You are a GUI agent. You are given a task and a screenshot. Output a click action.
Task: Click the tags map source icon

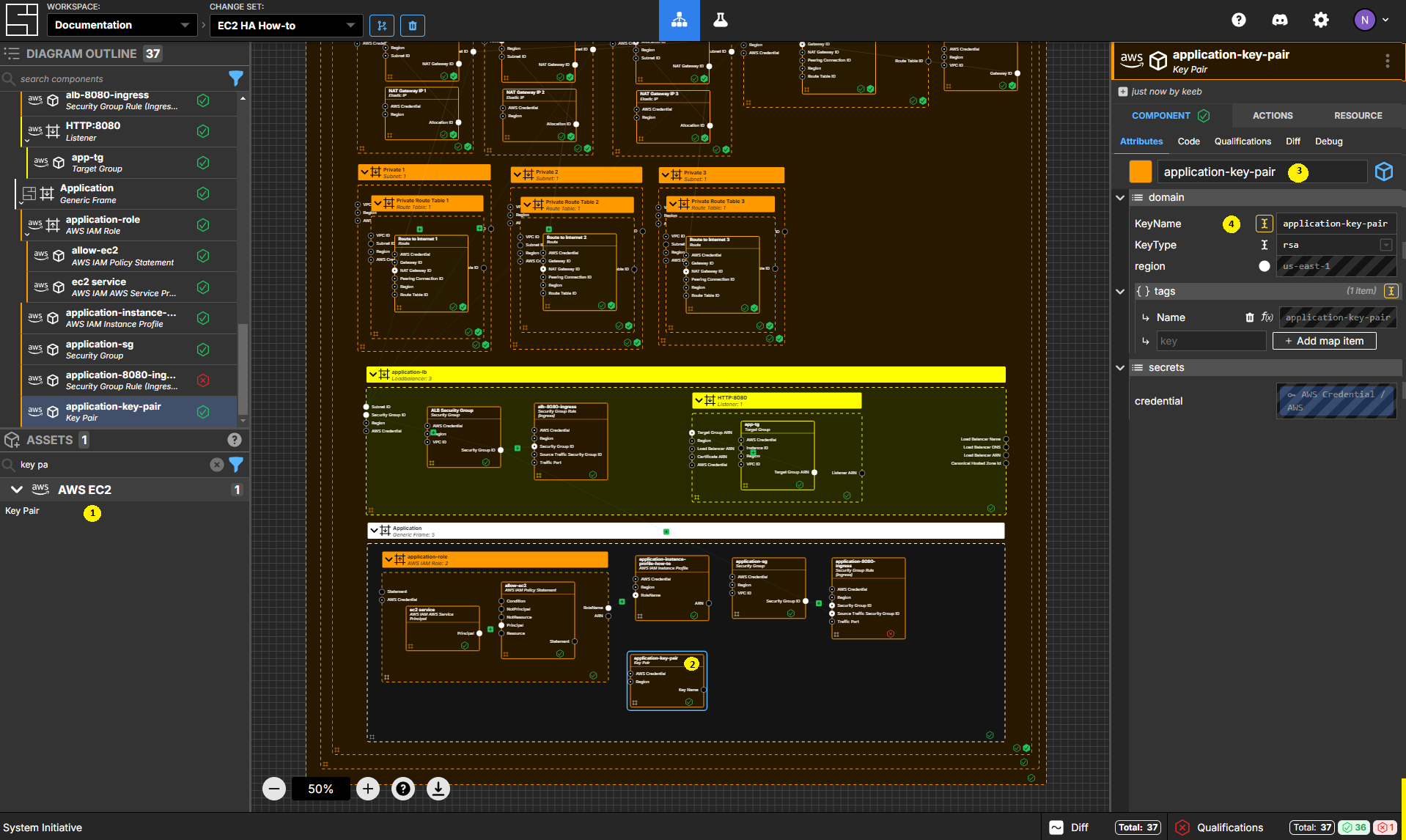1391,291
